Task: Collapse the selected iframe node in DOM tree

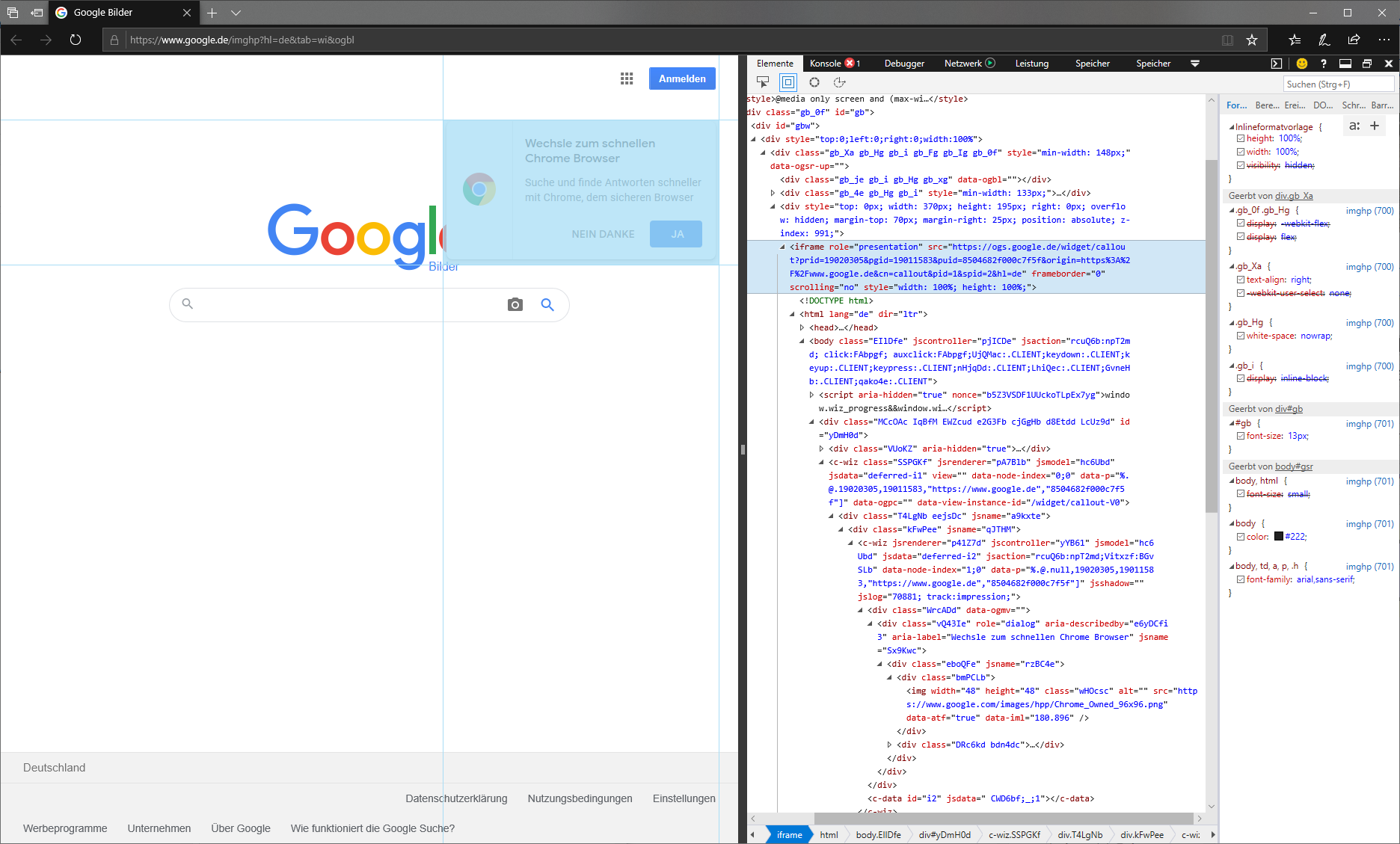Action: click(783, 247)
